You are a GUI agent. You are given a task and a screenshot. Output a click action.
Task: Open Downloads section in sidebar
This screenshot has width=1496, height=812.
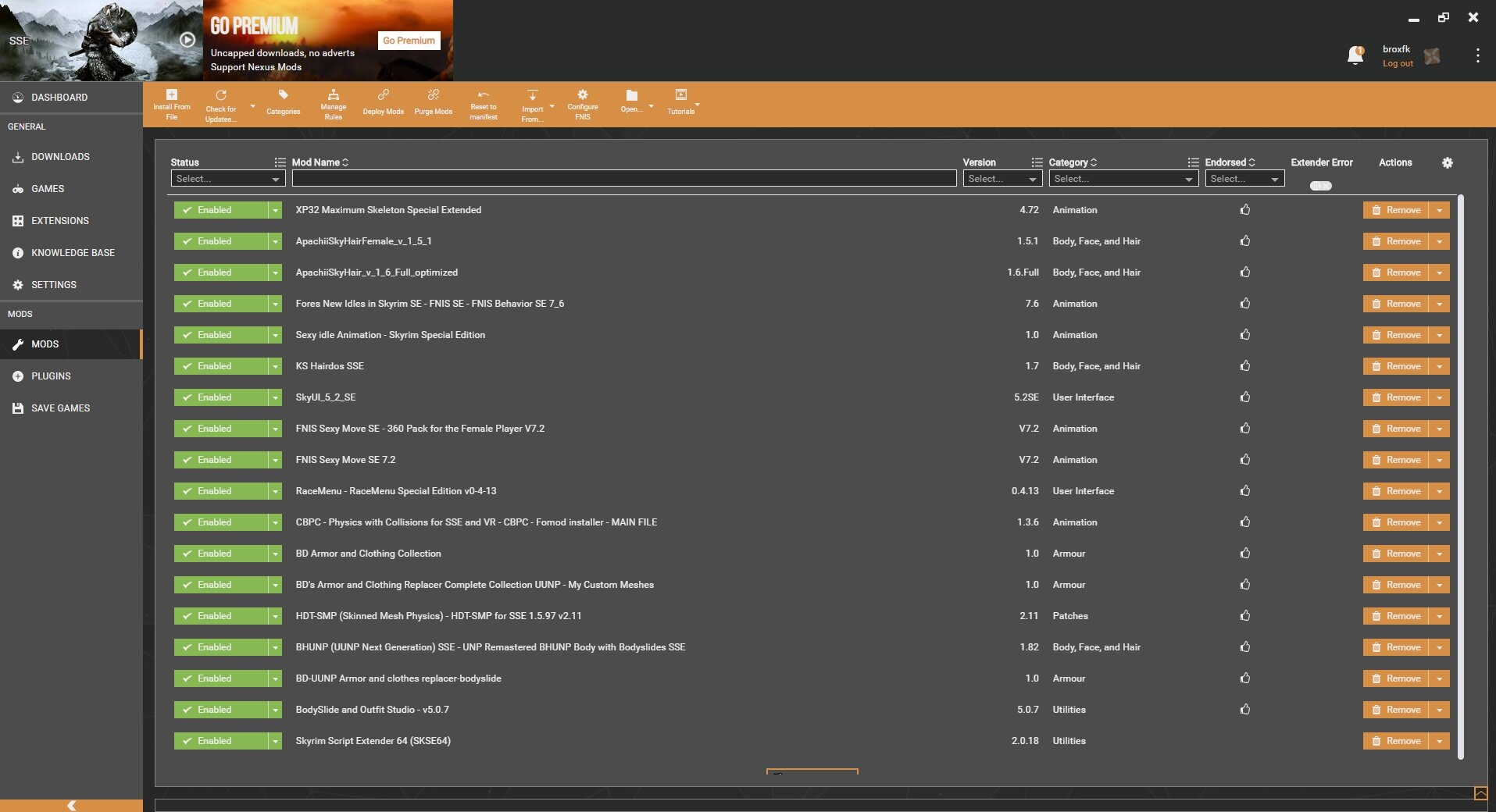(71, 157)
